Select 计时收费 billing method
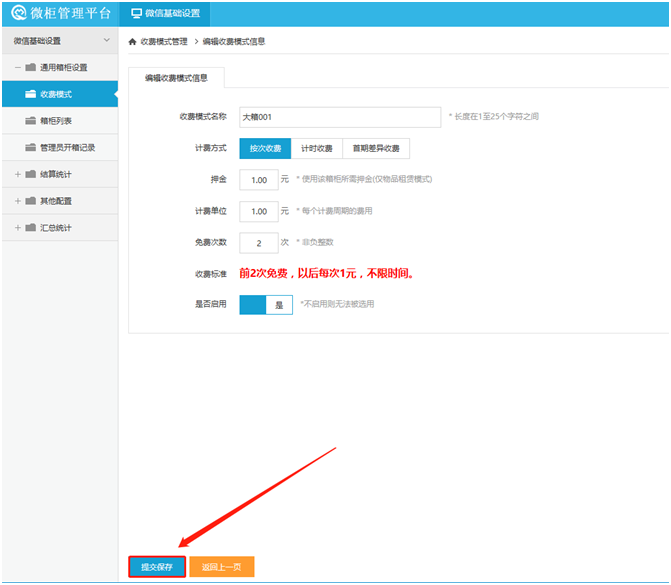 pyautogui.click(x=316, y=149)
